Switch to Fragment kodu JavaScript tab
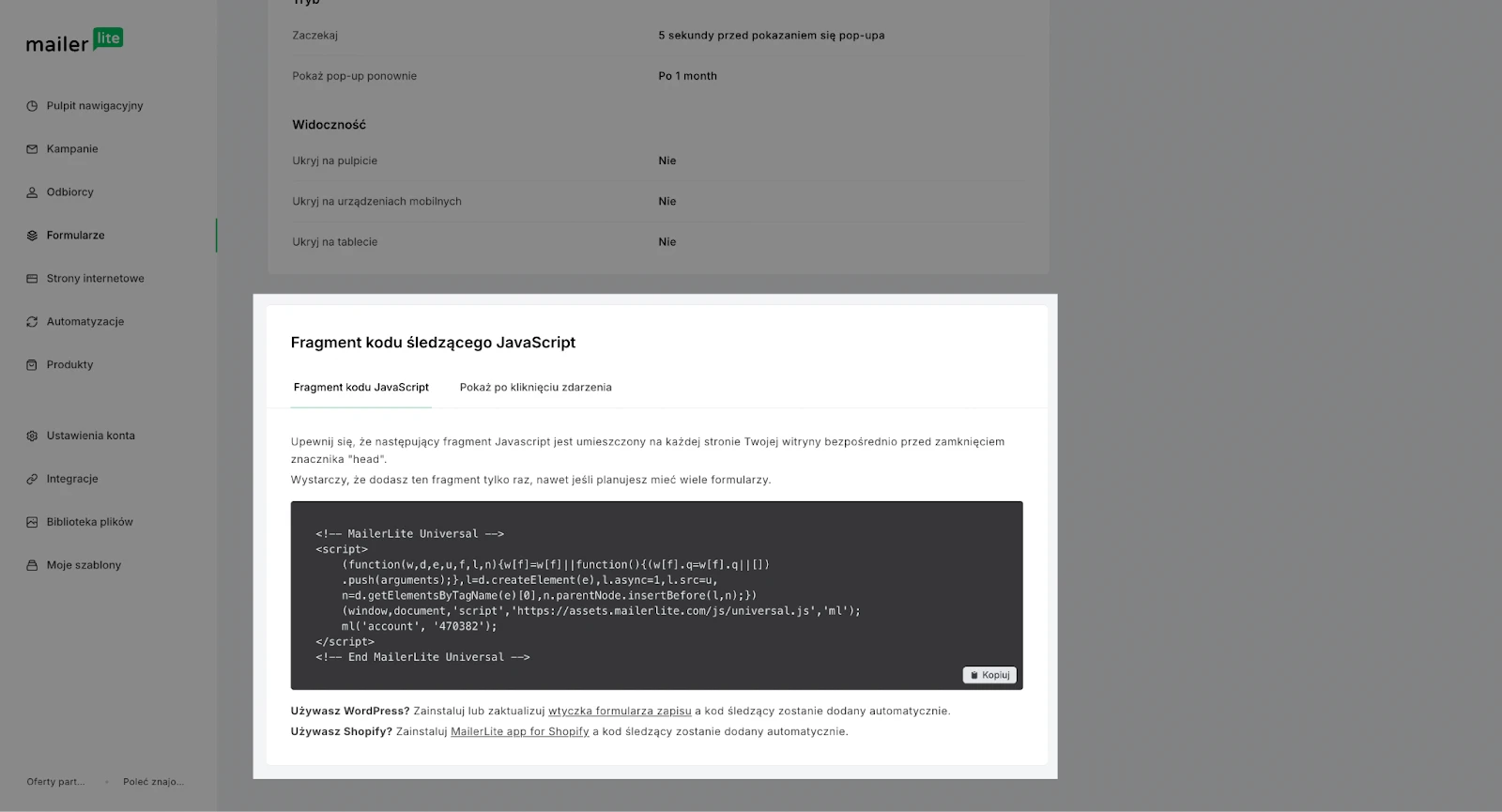1502x812 pixels. [361, 387]
